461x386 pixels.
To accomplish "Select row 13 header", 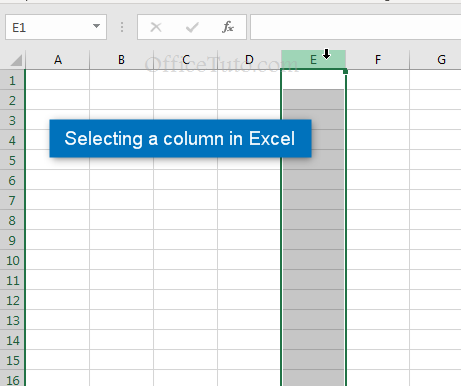I will click(12, 320).
